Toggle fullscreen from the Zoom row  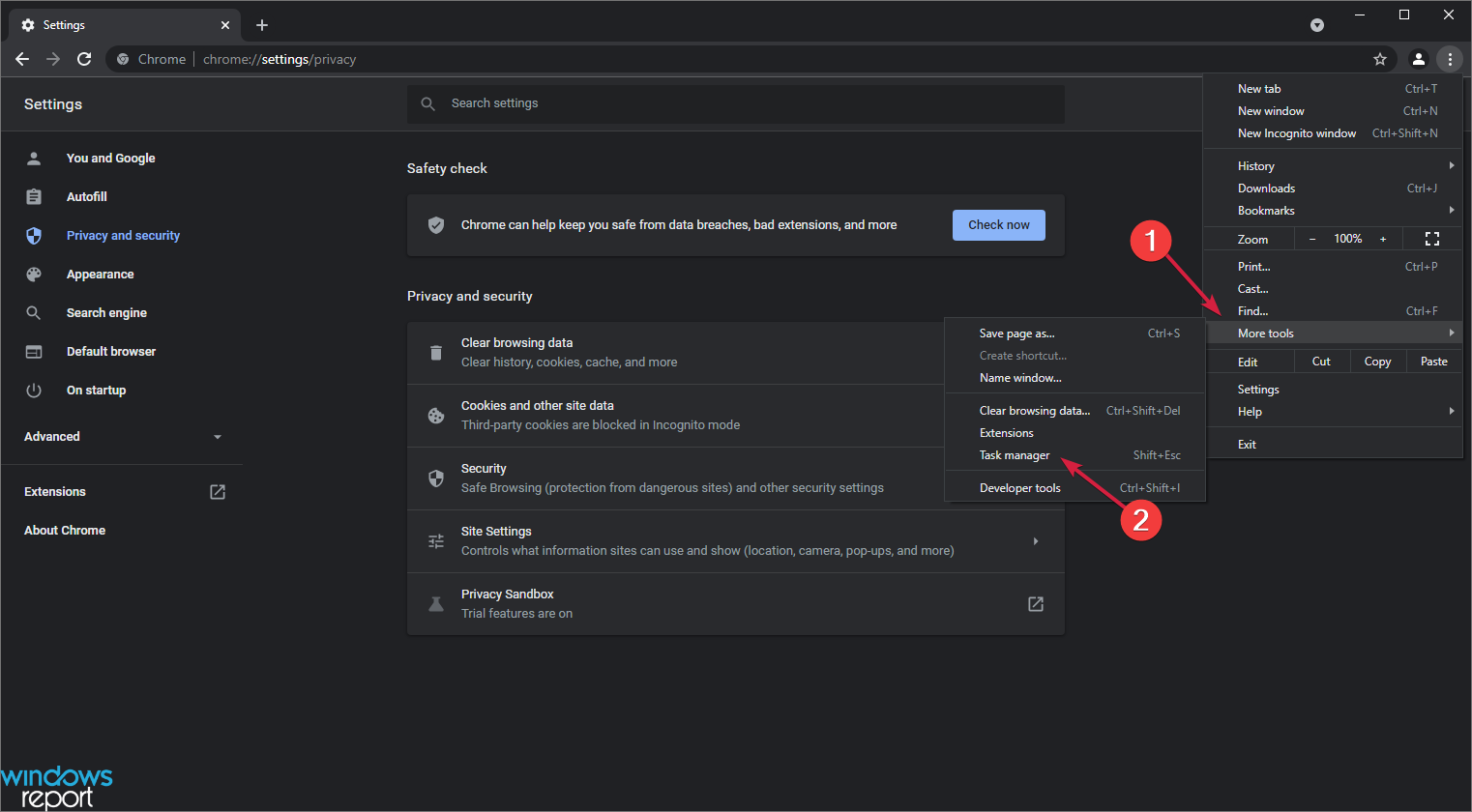[1432, 239]
